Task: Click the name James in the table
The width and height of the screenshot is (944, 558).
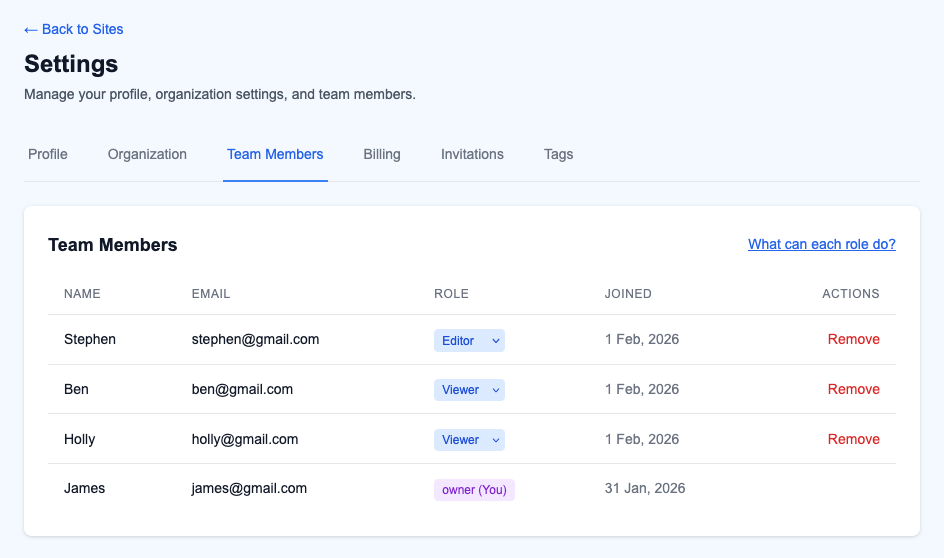Action: 84,489
